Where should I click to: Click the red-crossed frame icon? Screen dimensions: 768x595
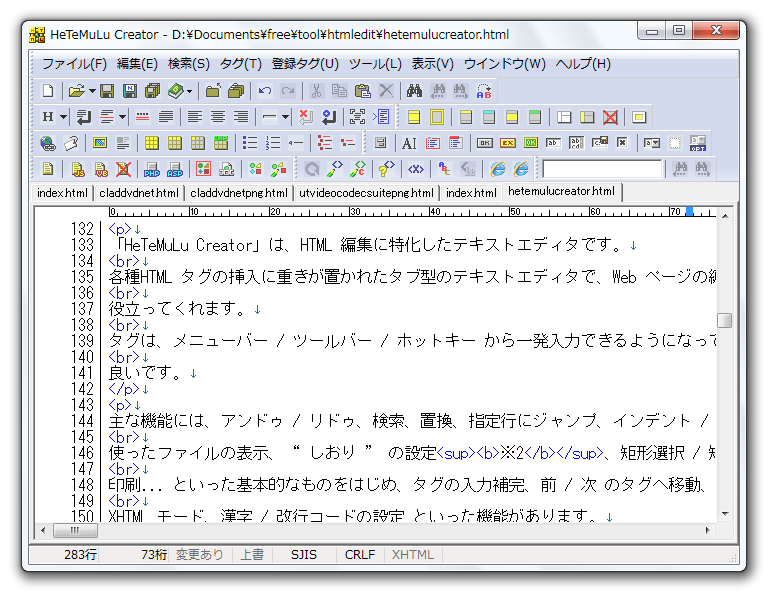click(610, 117)
